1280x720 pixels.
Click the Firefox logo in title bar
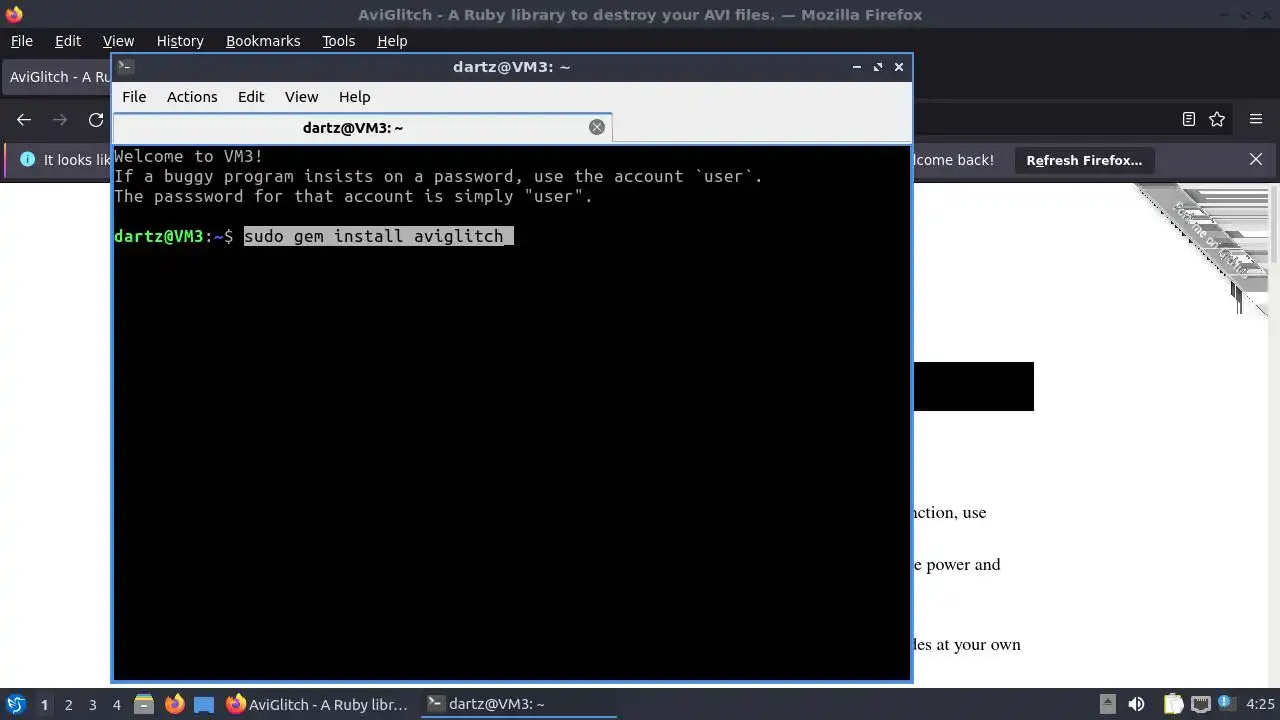pos(14,14)
